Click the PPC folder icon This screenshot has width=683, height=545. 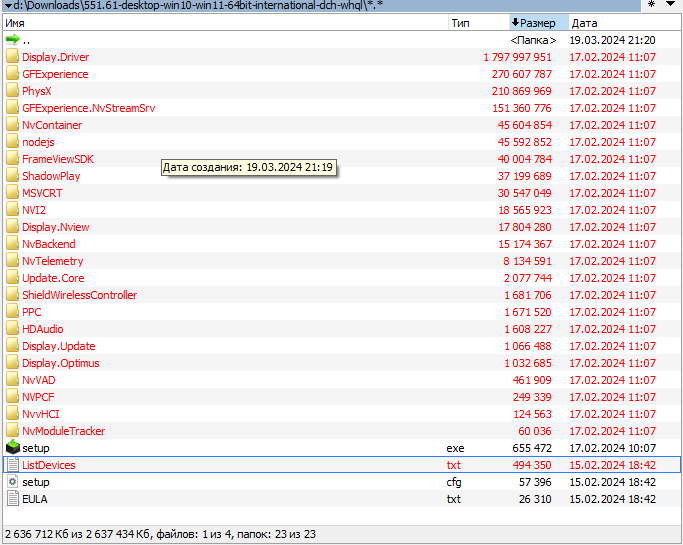tap(13, 311)
